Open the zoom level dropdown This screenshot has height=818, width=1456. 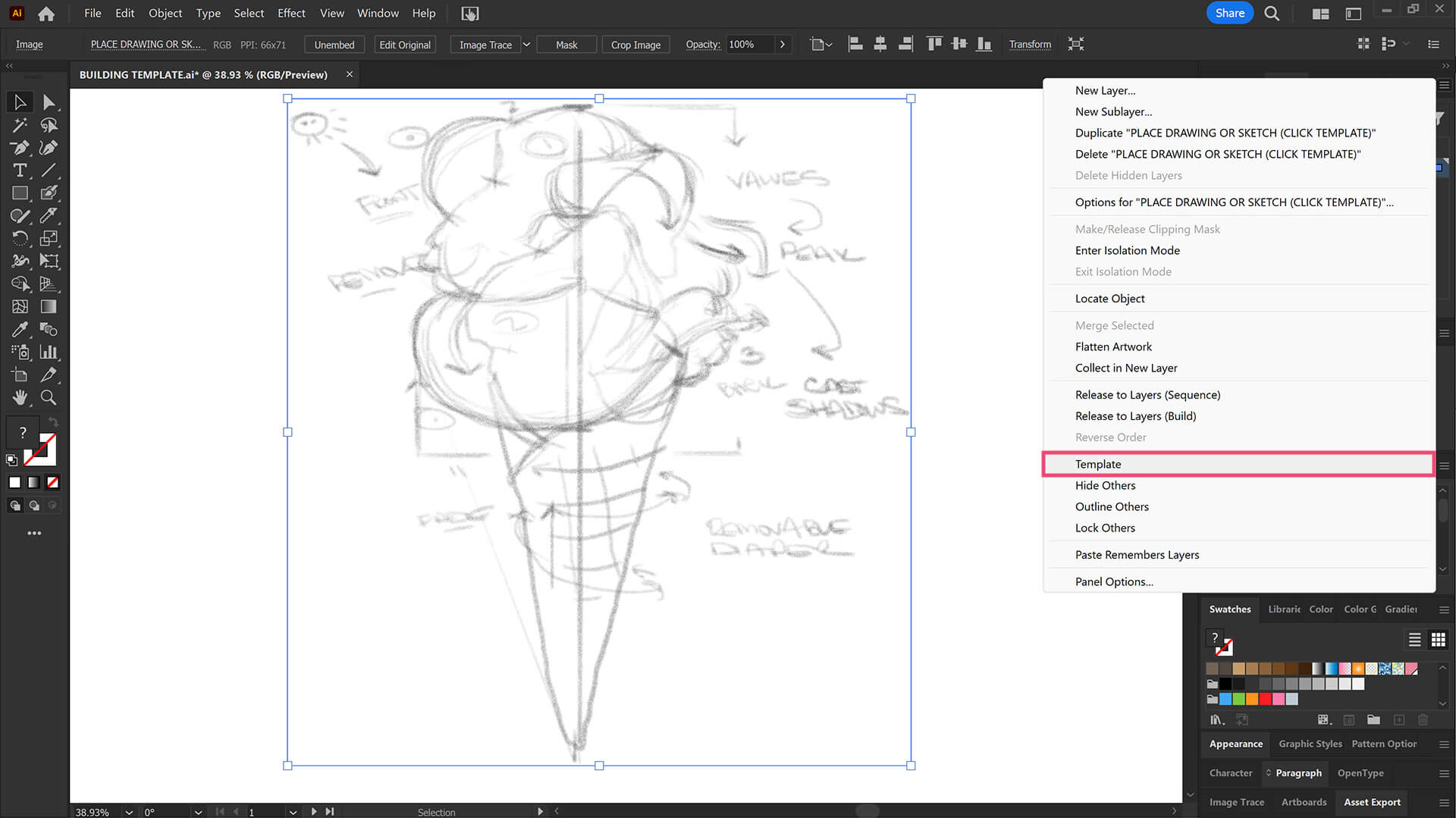(x=129, y=812)
